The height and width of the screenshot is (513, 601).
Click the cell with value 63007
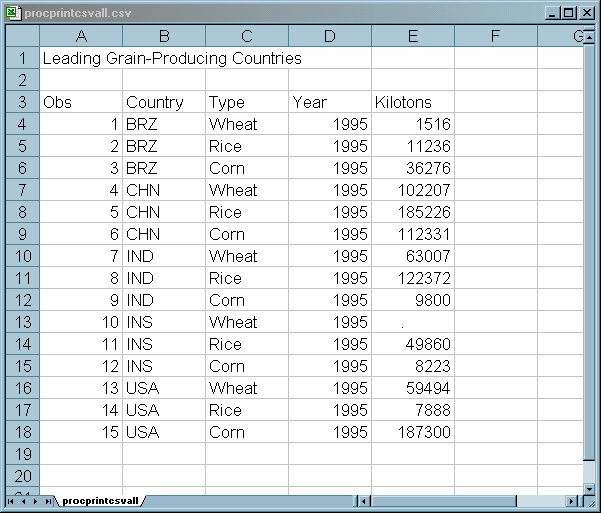pyautogui.click(x=413, y=256)
